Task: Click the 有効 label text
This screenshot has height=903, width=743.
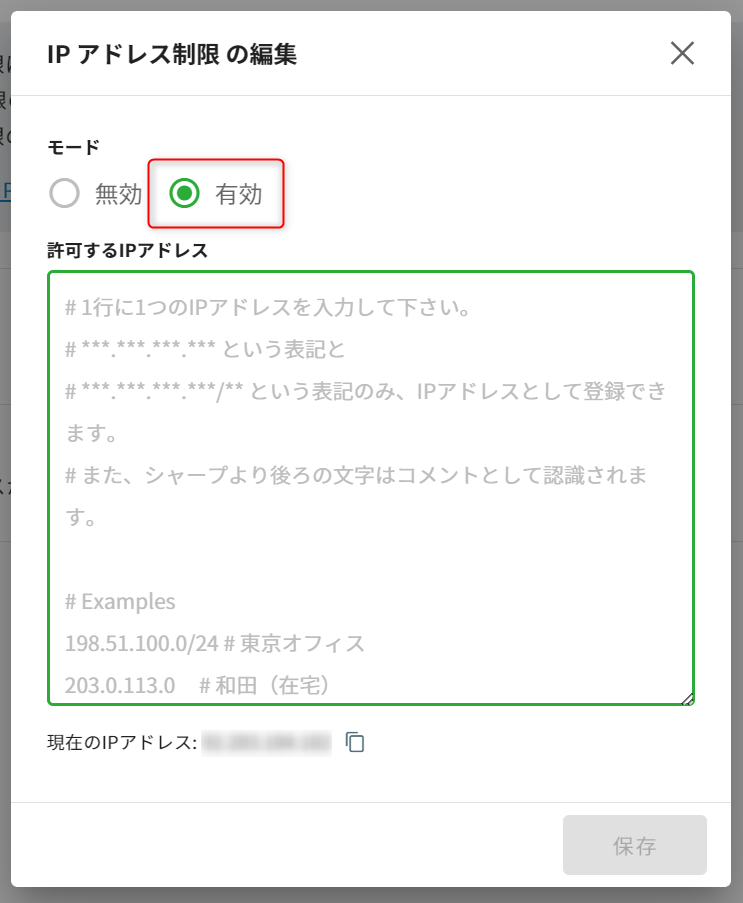Action: (x=238, y=194)
